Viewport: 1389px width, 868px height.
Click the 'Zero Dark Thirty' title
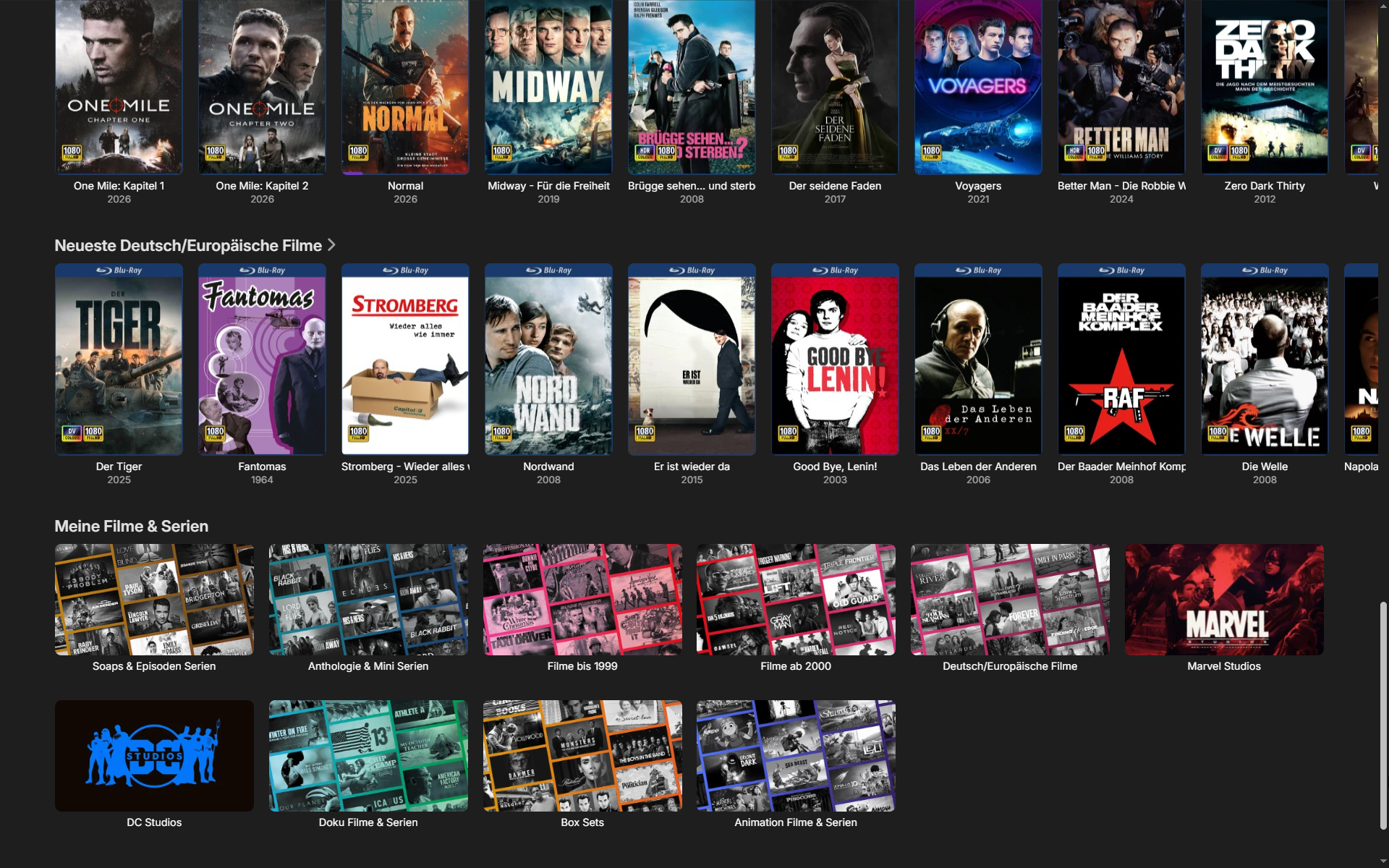click(x=1265, y=186)
